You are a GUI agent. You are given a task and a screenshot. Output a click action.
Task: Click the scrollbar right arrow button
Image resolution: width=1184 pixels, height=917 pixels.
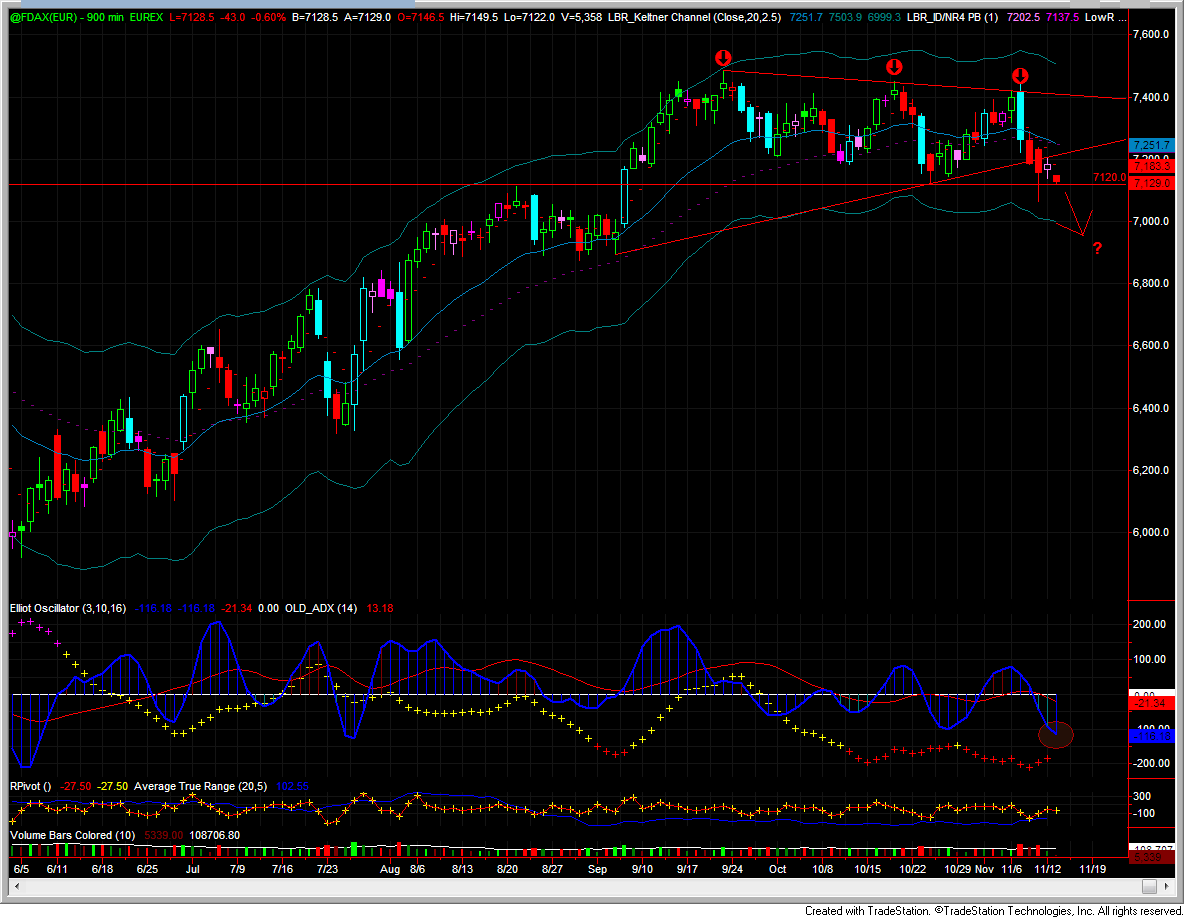coord(1168,885)
